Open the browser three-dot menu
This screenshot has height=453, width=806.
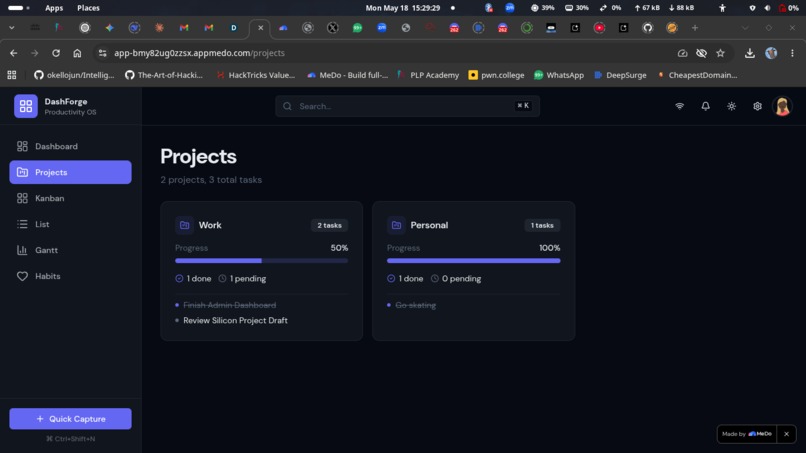(792, 53)
